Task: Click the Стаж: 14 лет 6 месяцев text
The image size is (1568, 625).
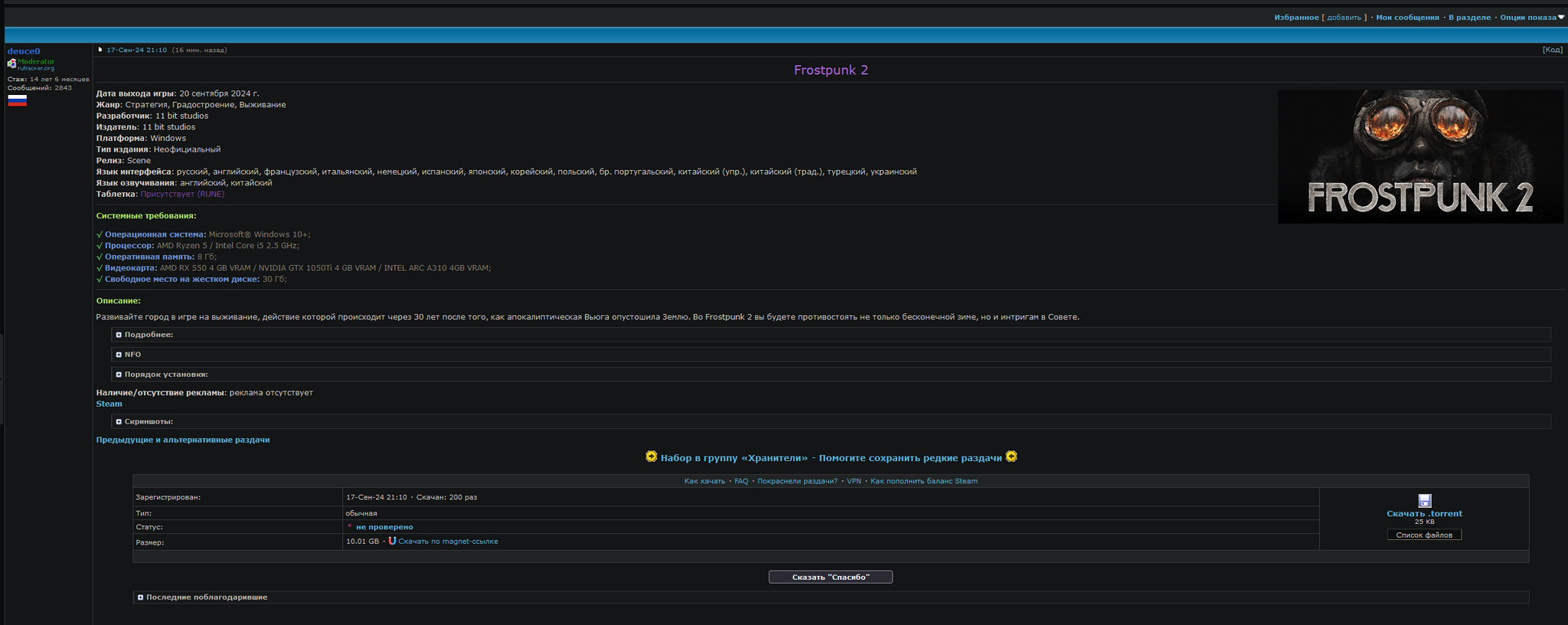Action: click(48, 79)
